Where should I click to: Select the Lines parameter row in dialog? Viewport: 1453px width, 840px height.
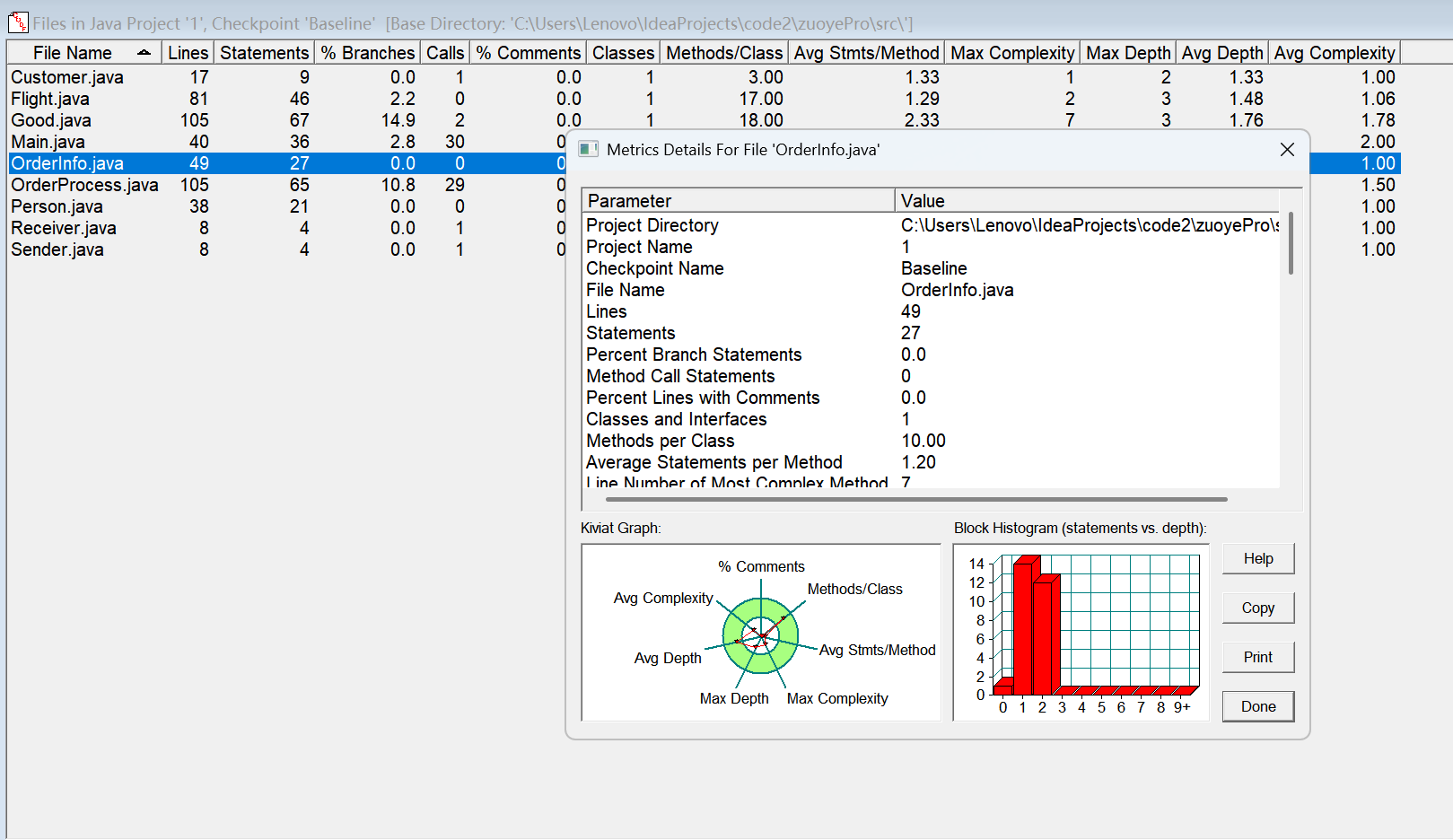[x=932, y=311]
